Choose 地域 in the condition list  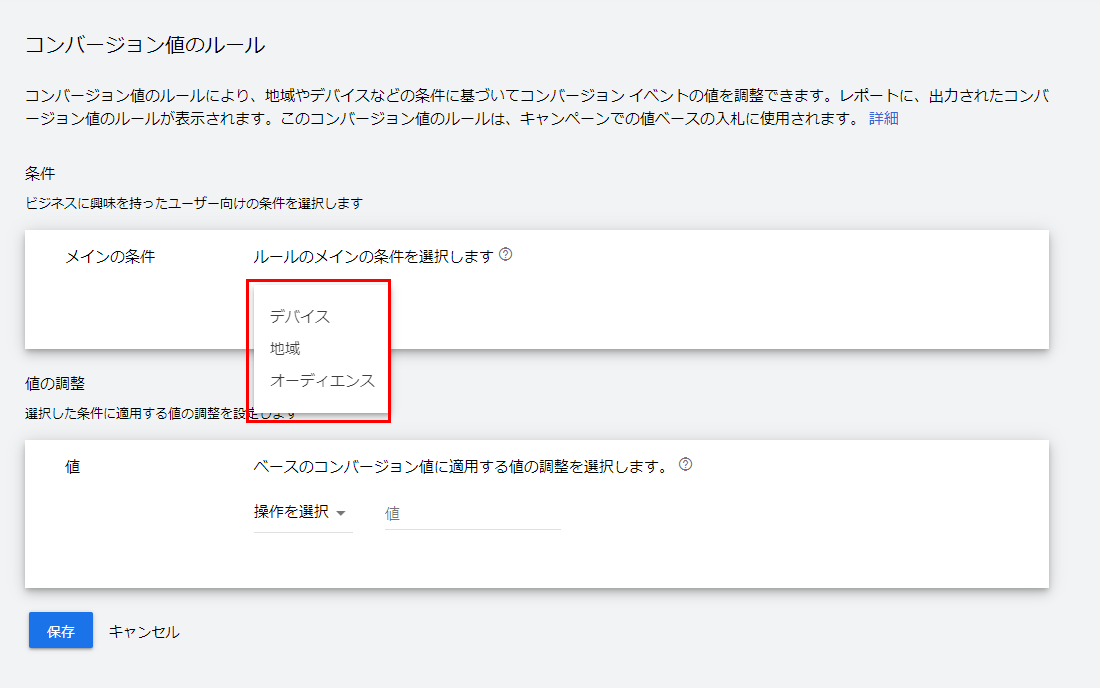[285, 349]
